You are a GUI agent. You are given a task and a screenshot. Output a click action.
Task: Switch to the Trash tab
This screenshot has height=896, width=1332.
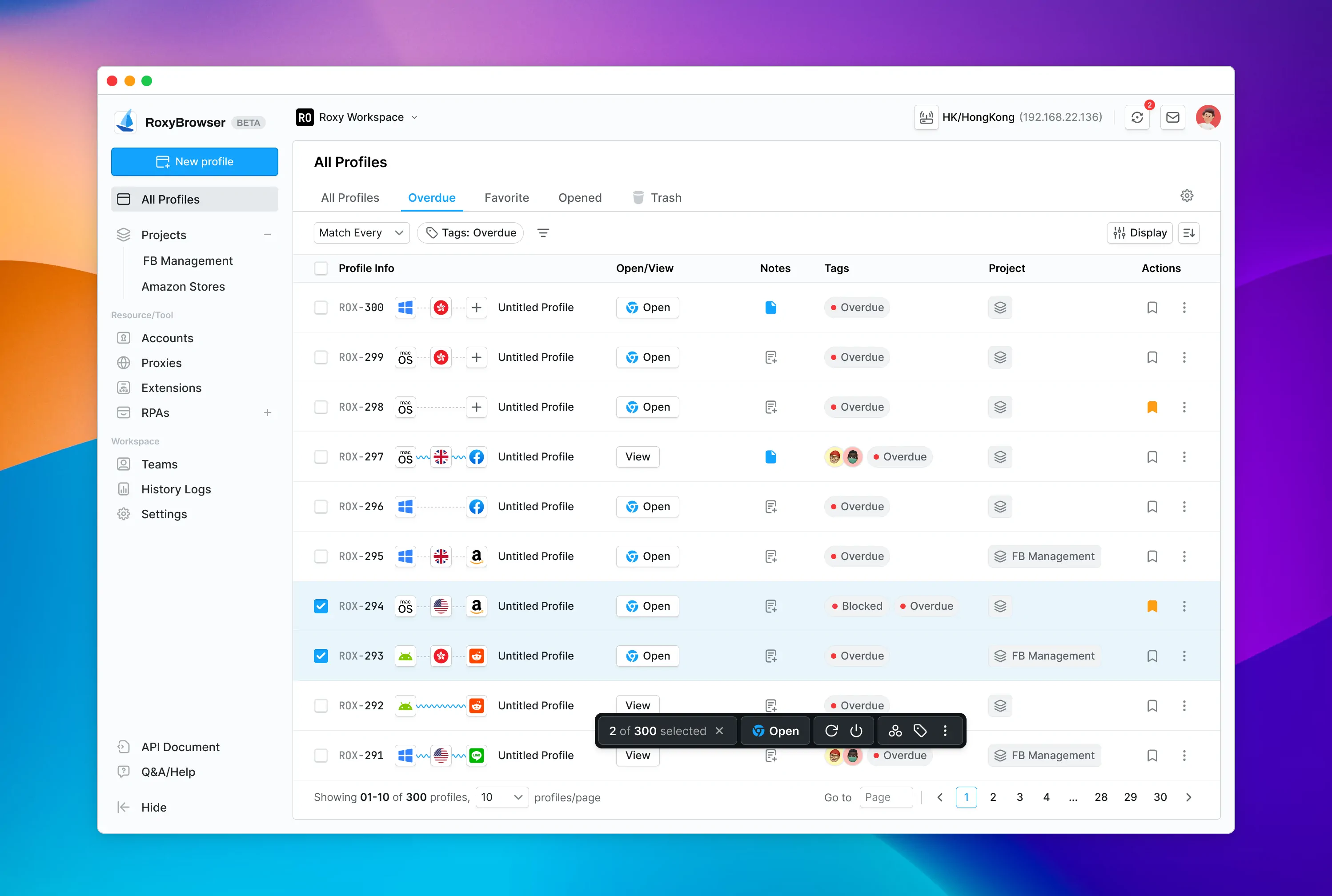click(x=657, y=198)
